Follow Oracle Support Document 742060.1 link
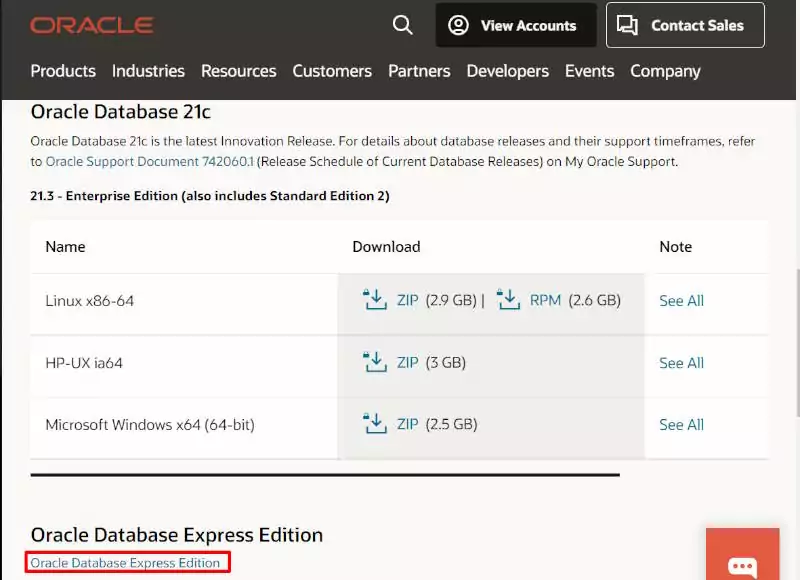 pos(149,161)
